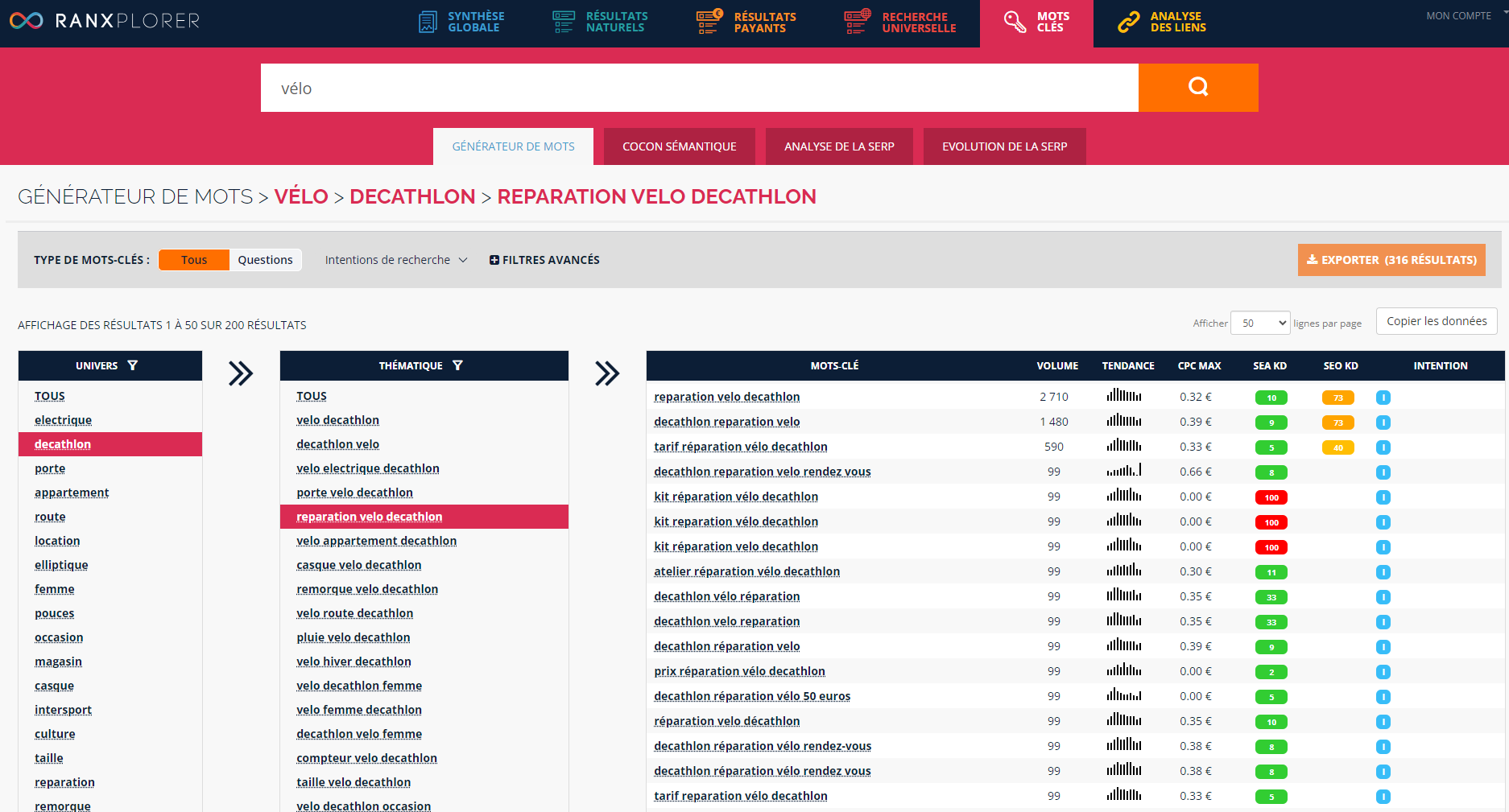Click the Thématique filter funnel icon
The width and height of the screenshot is (1509, 812).
(457, 365)
